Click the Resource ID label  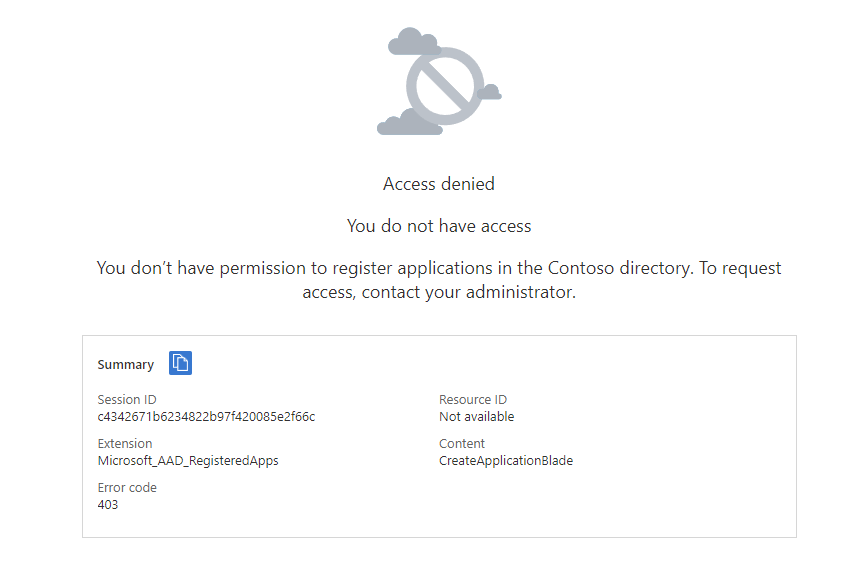473,400
